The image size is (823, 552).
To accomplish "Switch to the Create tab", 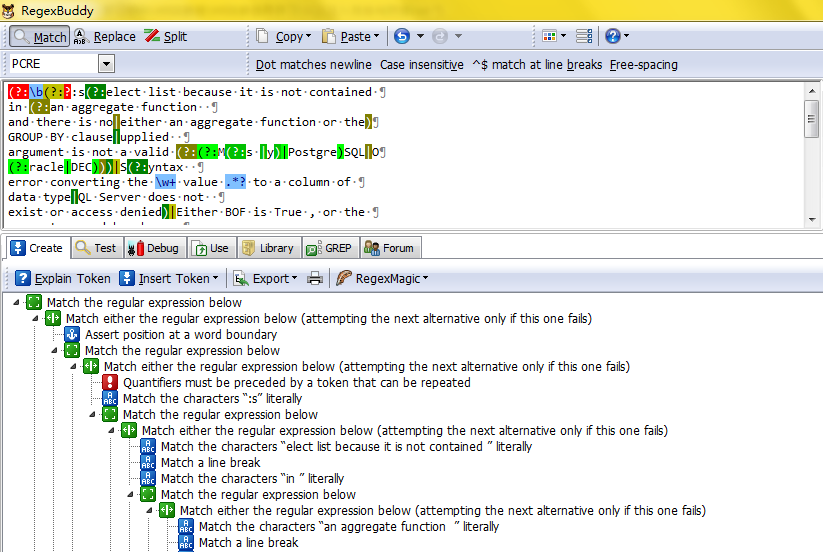I will 37,248.
